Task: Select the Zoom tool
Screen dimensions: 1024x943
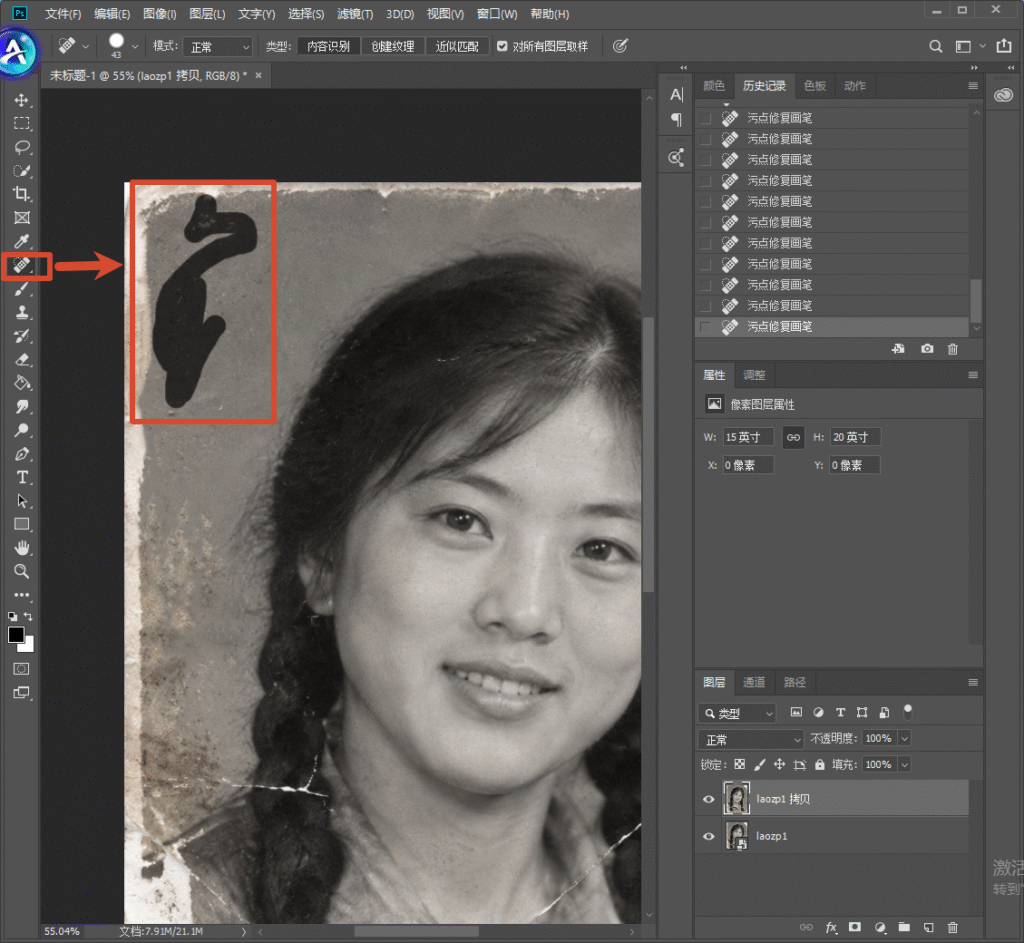Action: (22, 571)
